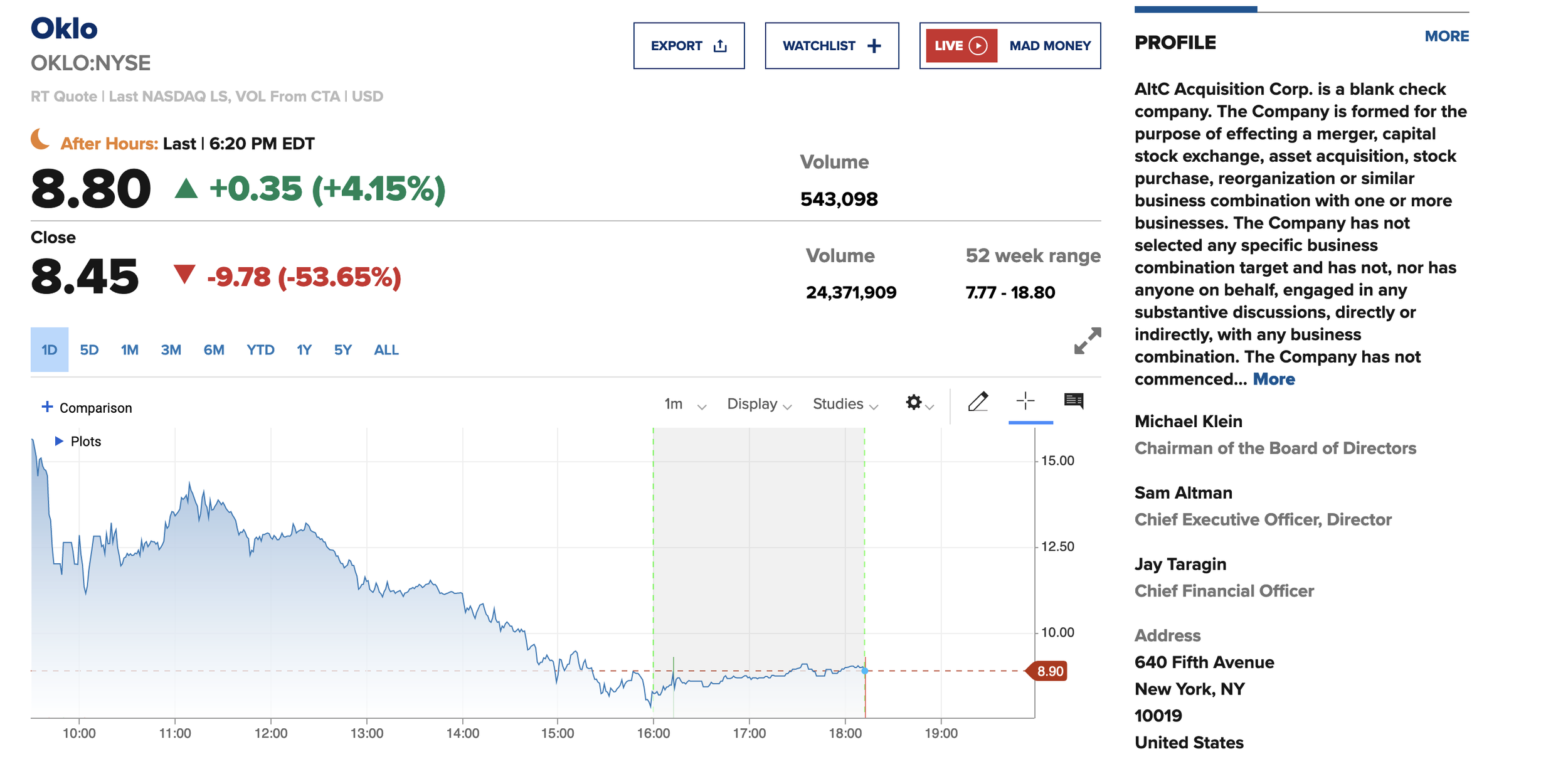Screen dimensions: 1568x764
Task: Click the after hours price 8.80
Action: click(x=91, y=188)
